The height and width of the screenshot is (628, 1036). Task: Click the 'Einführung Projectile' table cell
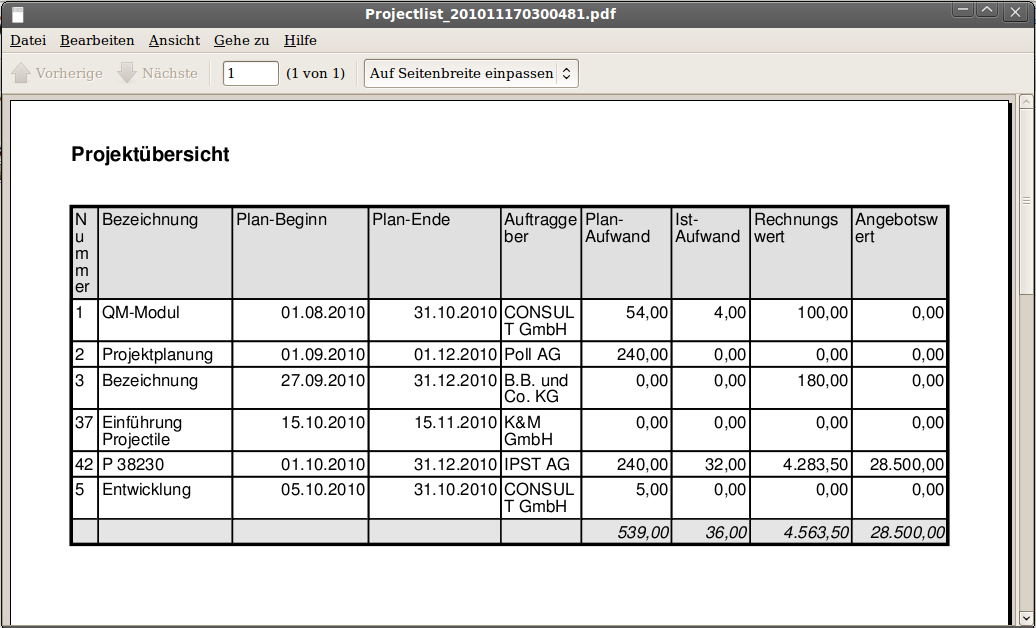[142, 431]
